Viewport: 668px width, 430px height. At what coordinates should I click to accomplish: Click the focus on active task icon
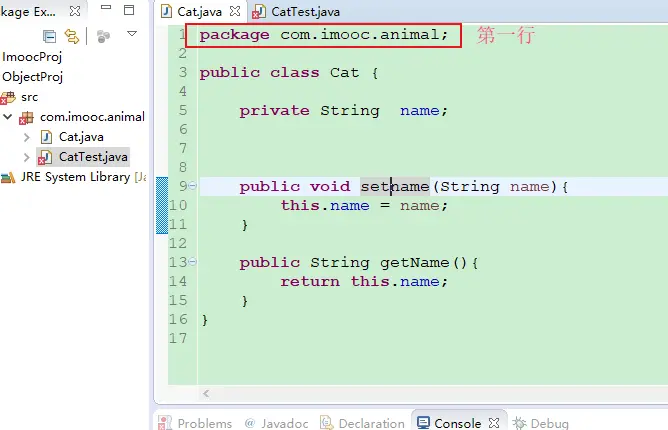pos(103,37)
